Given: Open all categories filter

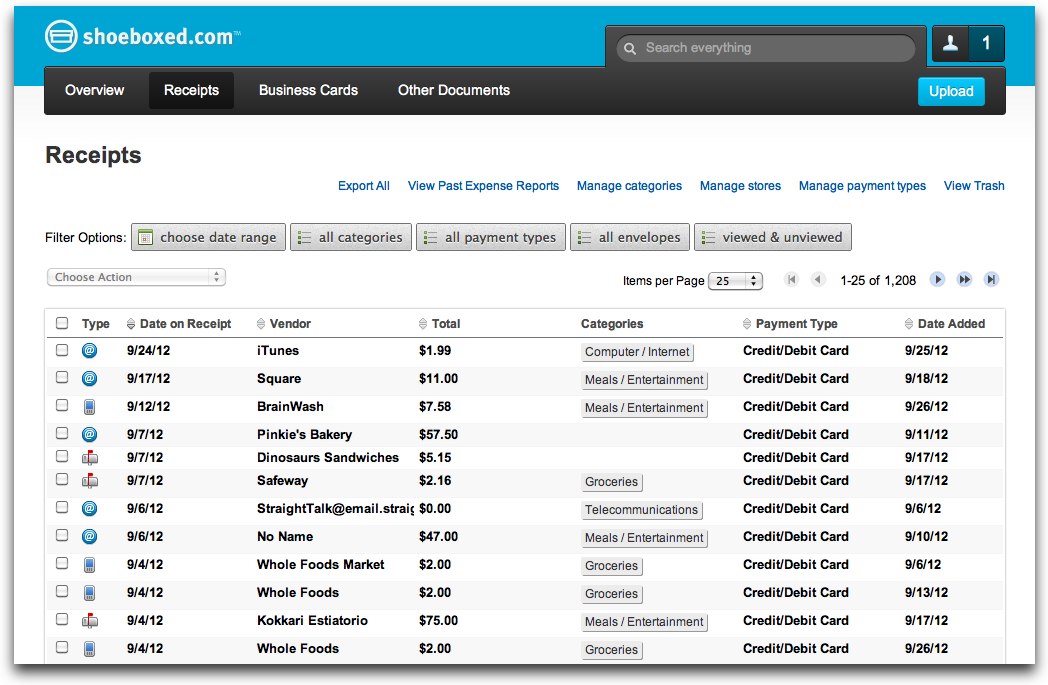Looking at the screenshot, I should [x=351, y=237].
